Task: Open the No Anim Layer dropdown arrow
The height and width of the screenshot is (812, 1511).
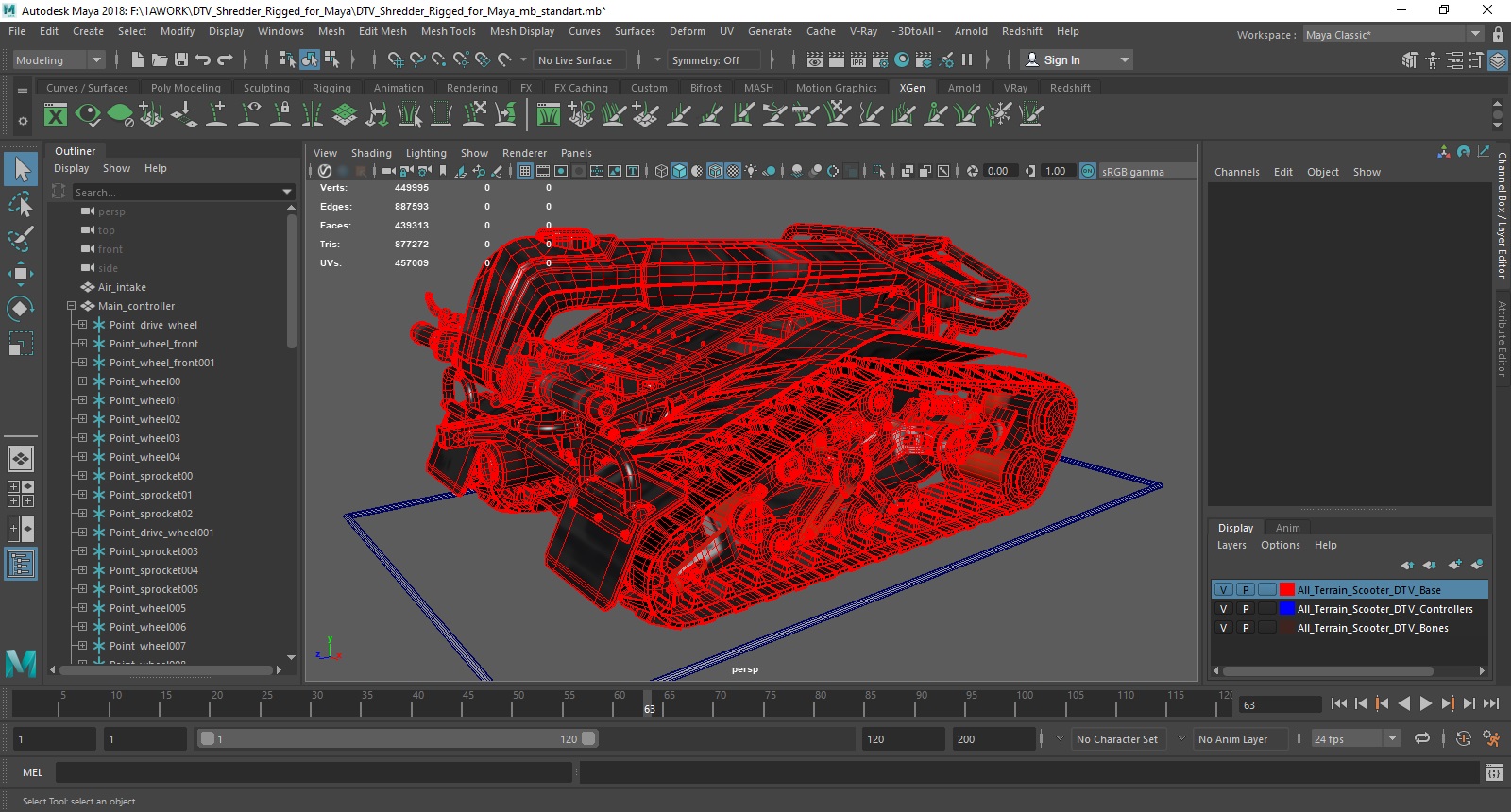Action: pyautogui.click(x=1181, y=738)
